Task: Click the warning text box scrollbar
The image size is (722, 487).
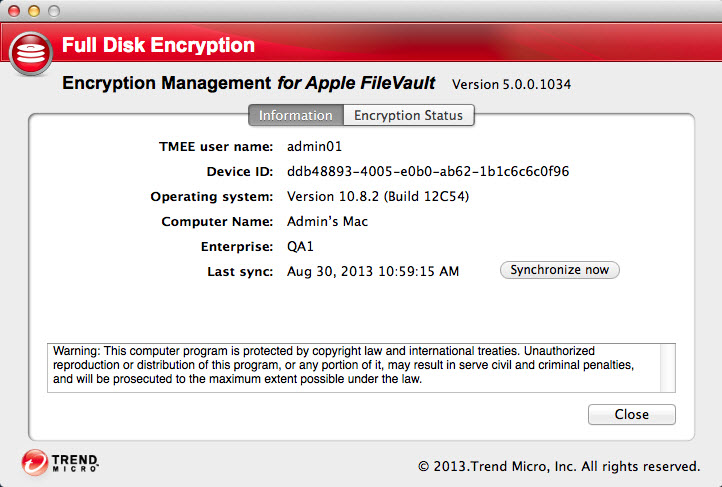Action: point(668,366)
